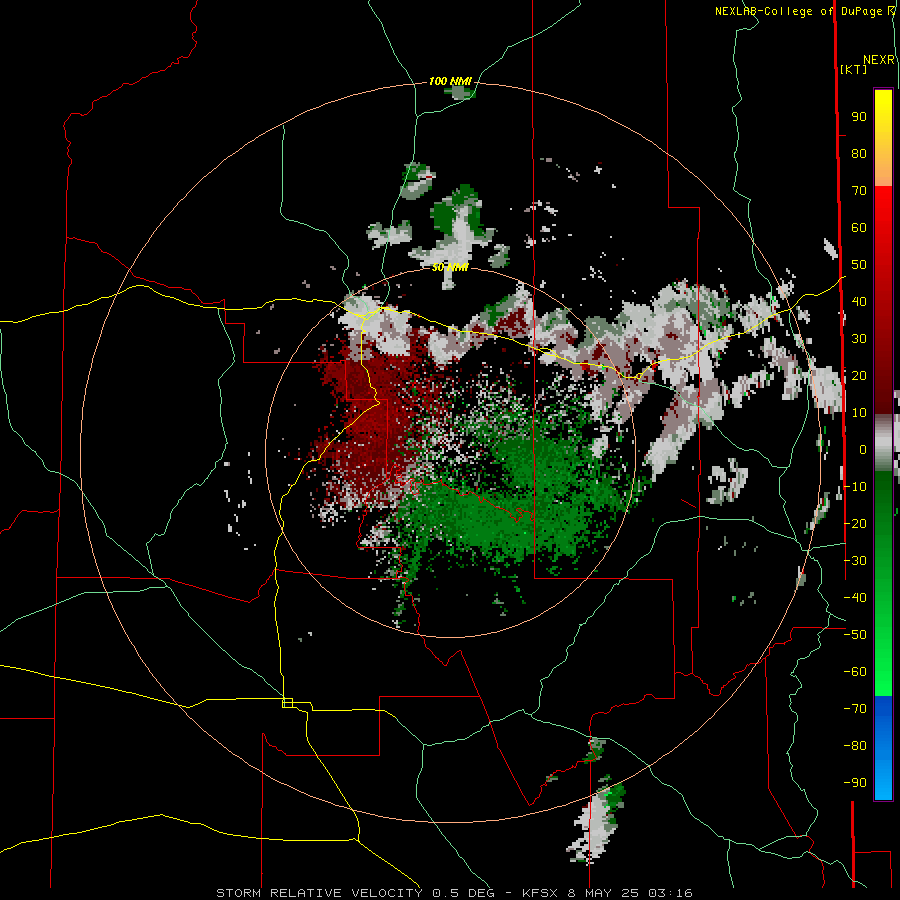This screenshot has height=900, width=900.
Task: Click the NEXLAB-College of DuPage credit text
Action: pyautogui.click(x=805, y=11)
